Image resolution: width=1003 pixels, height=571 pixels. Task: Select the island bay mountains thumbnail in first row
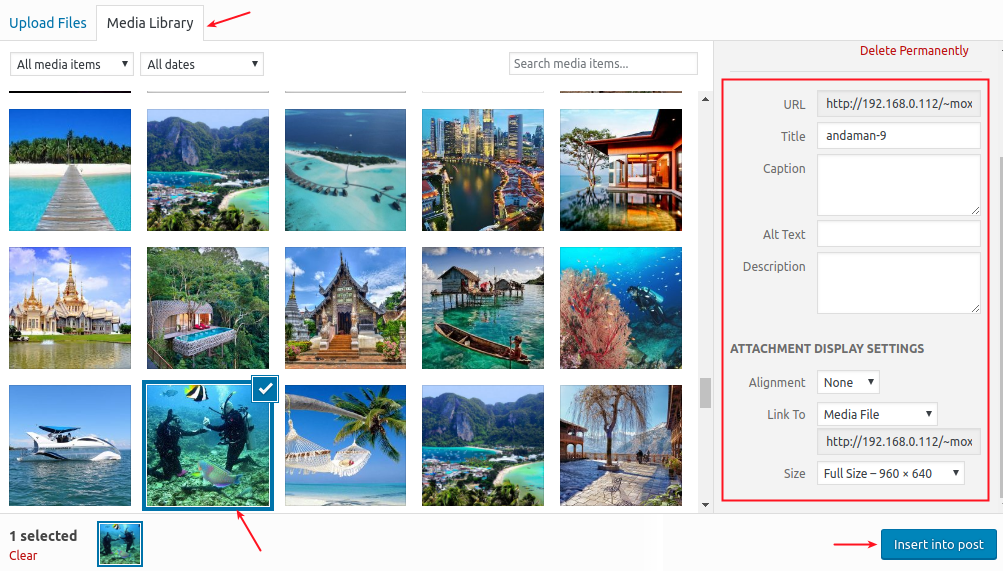click(x=208, y=169)
